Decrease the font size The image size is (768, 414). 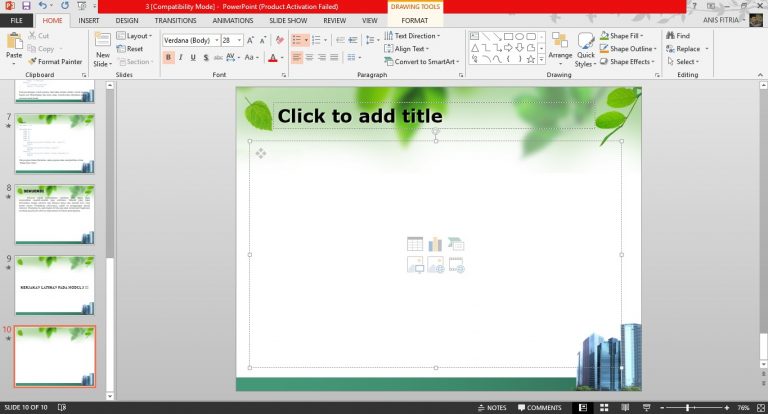263,40
